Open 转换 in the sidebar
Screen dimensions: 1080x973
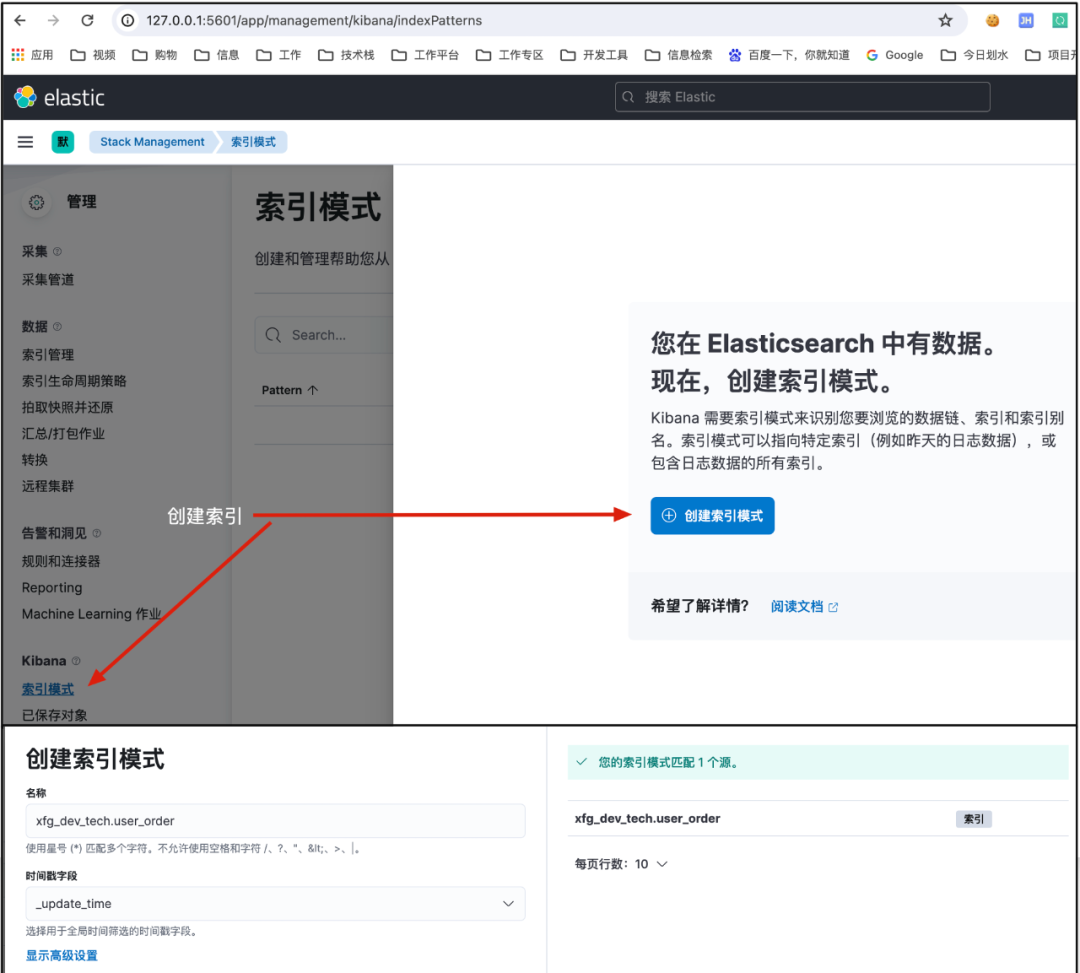[34, 459]
